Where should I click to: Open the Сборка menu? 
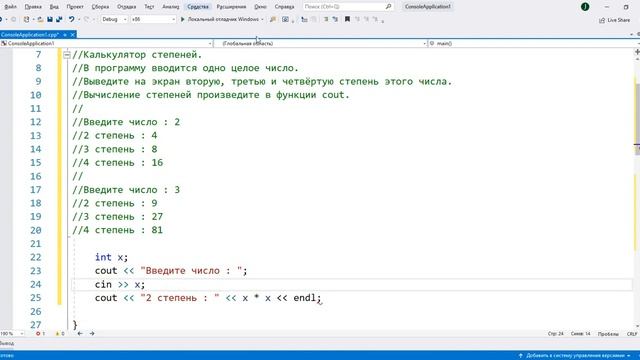point(100,7)
